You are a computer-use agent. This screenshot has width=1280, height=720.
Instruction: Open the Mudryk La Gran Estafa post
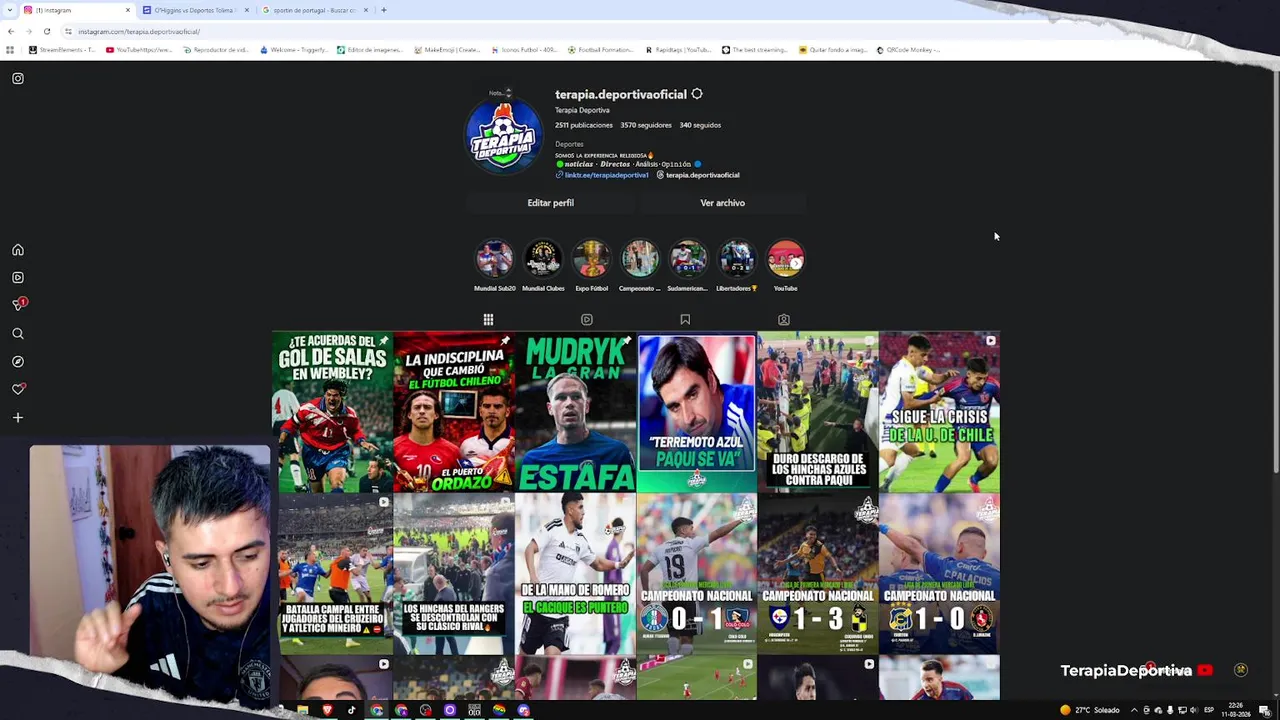pyautogui.click(x=576, y=412)
